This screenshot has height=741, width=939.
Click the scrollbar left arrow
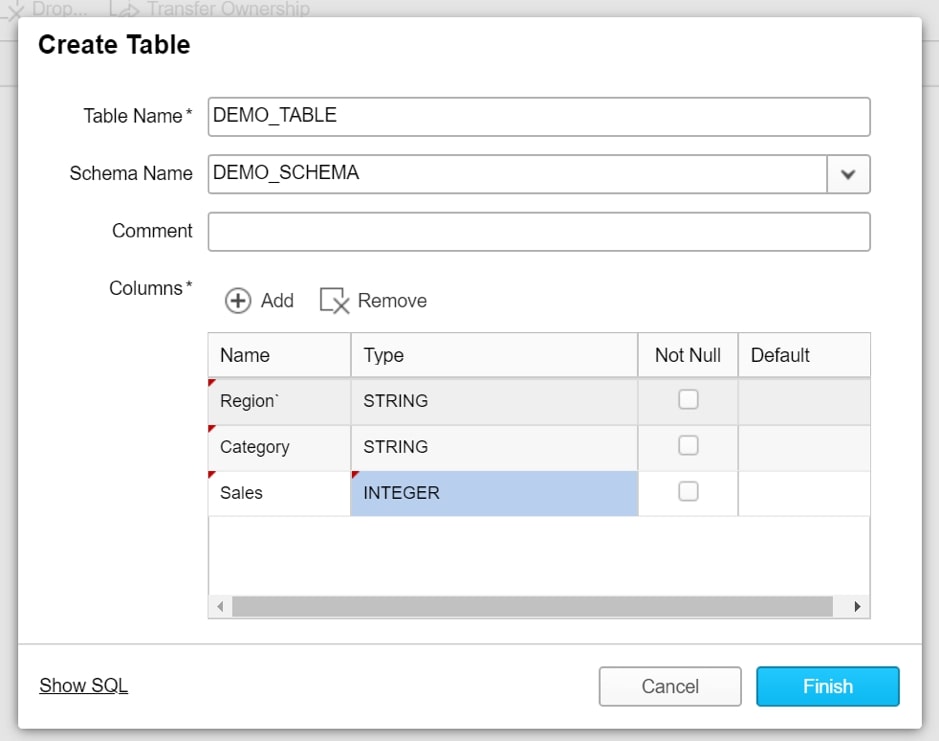pos(220,606)
